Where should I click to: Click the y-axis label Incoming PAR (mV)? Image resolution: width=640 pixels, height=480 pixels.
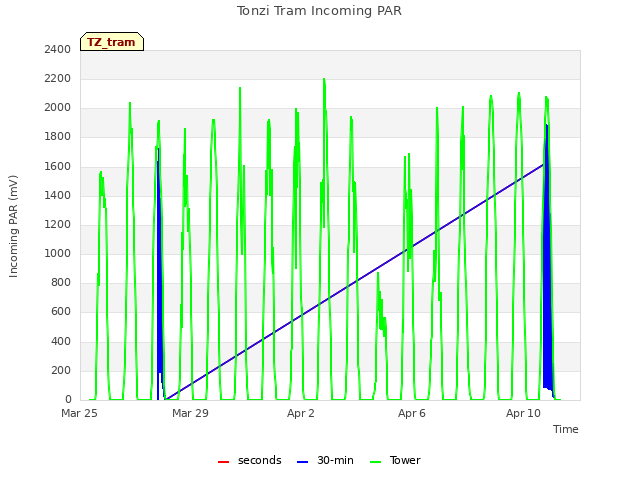(x=13, y=227)
